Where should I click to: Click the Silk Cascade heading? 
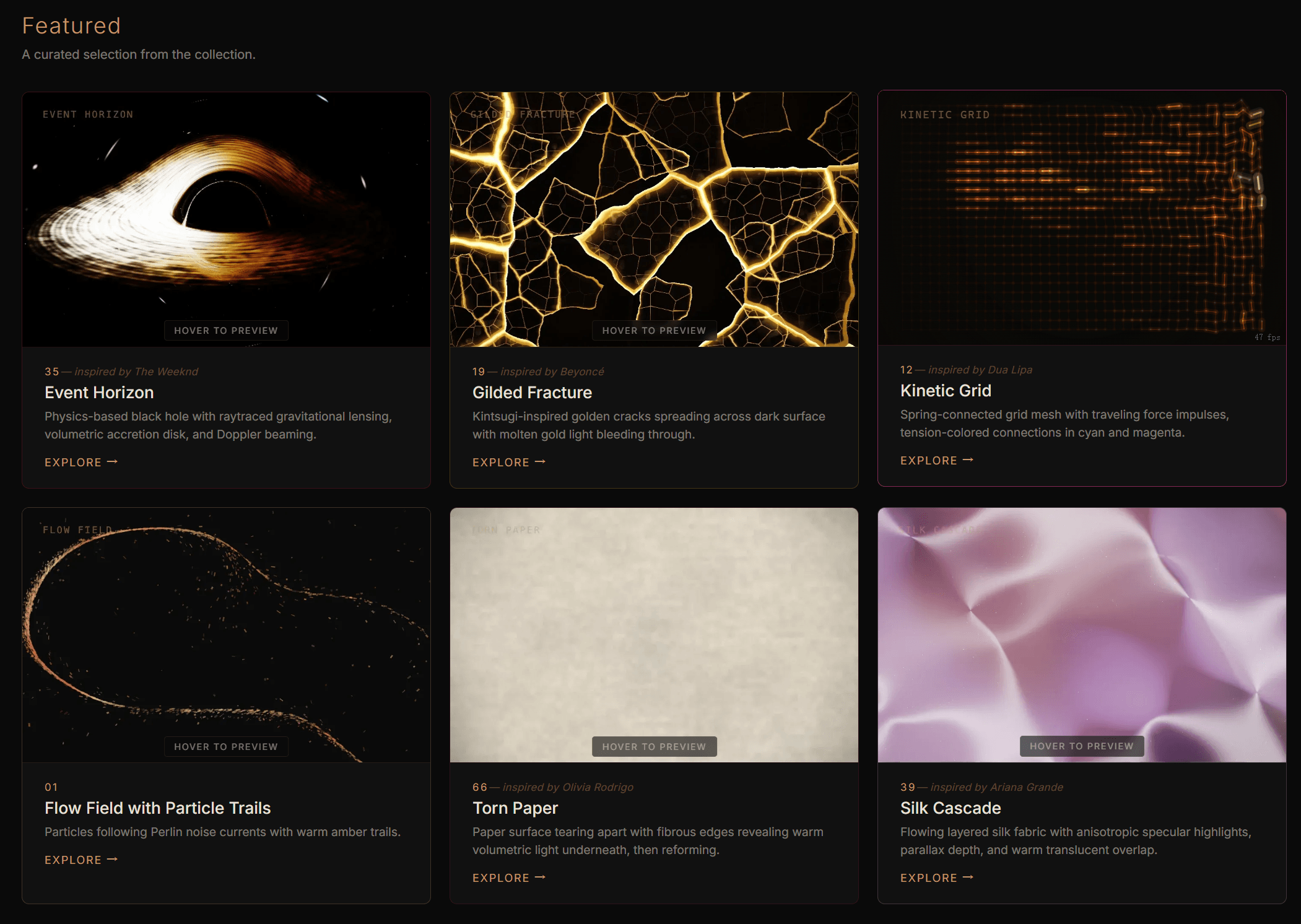(x=950, y=808)
